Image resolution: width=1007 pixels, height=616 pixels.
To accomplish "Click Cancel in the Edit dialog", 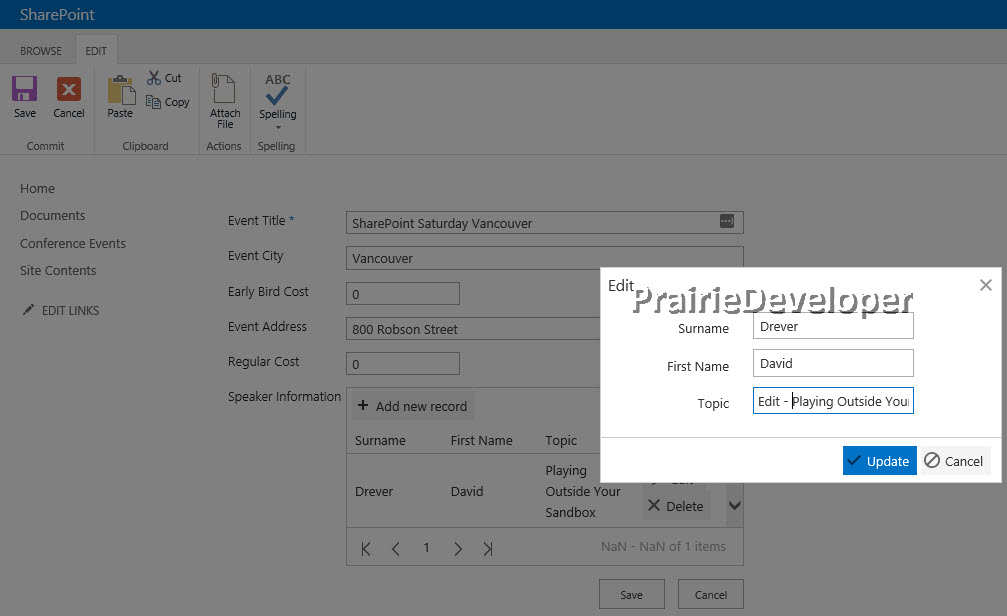I will (955, 461).
